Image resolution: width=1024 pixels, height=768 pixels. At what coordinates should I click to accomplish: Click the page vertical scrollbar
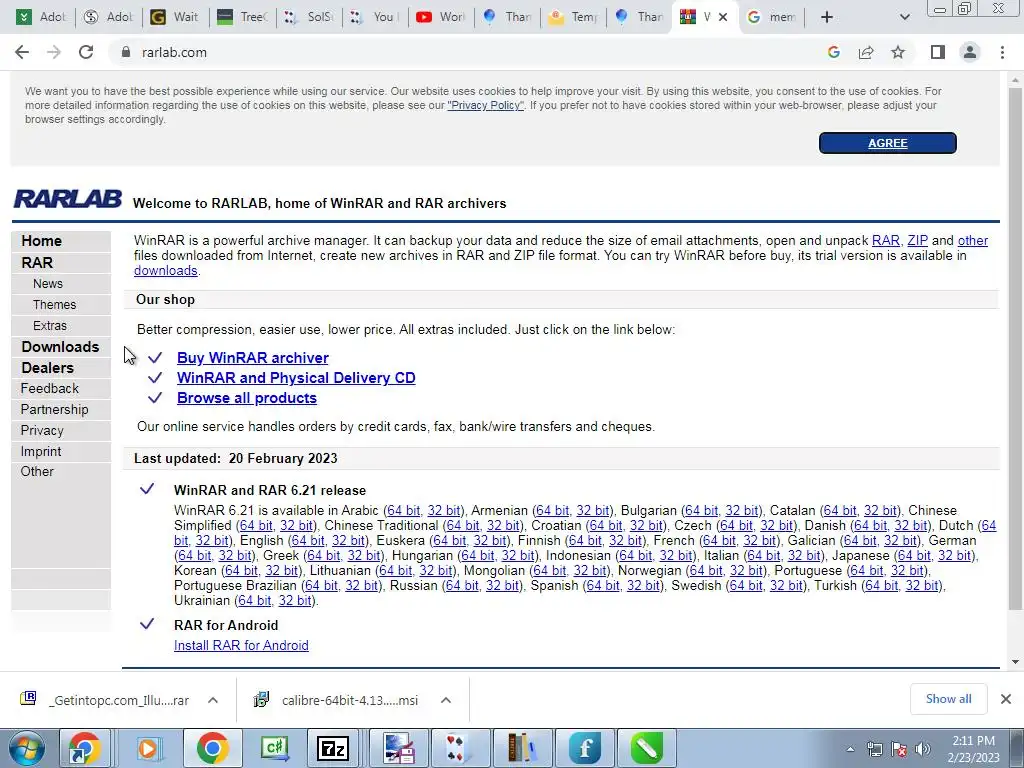pos(1015,349)
